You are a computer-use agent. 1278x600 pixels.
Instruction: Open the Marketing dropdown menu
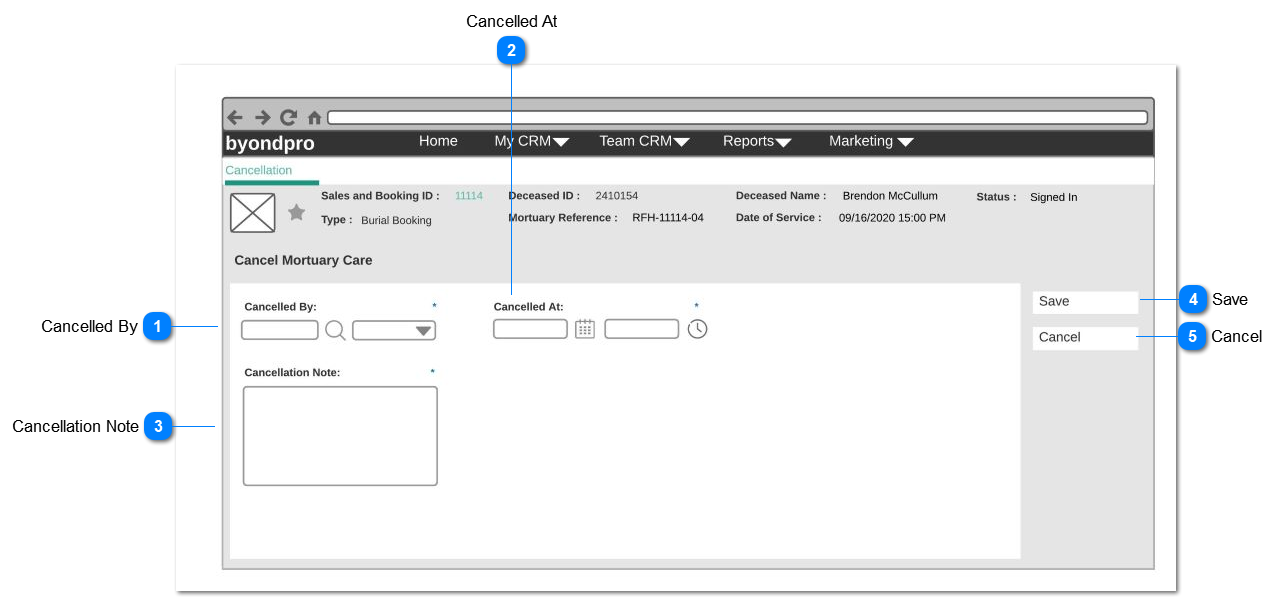coord(871,141)
